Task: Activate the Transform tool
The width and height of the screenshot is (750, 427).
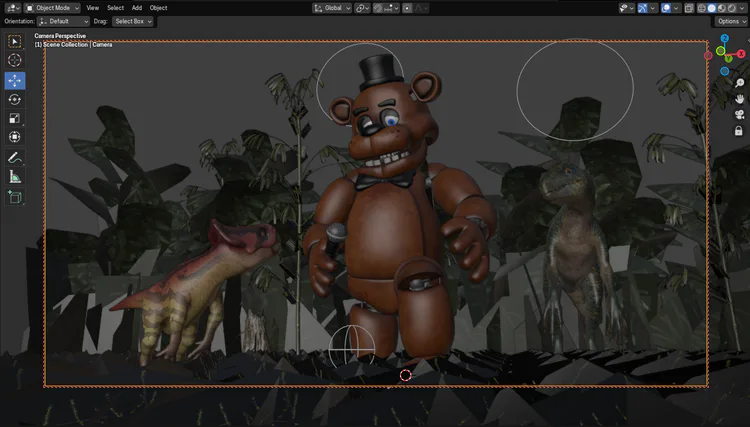Action: (x=14, y=137)
